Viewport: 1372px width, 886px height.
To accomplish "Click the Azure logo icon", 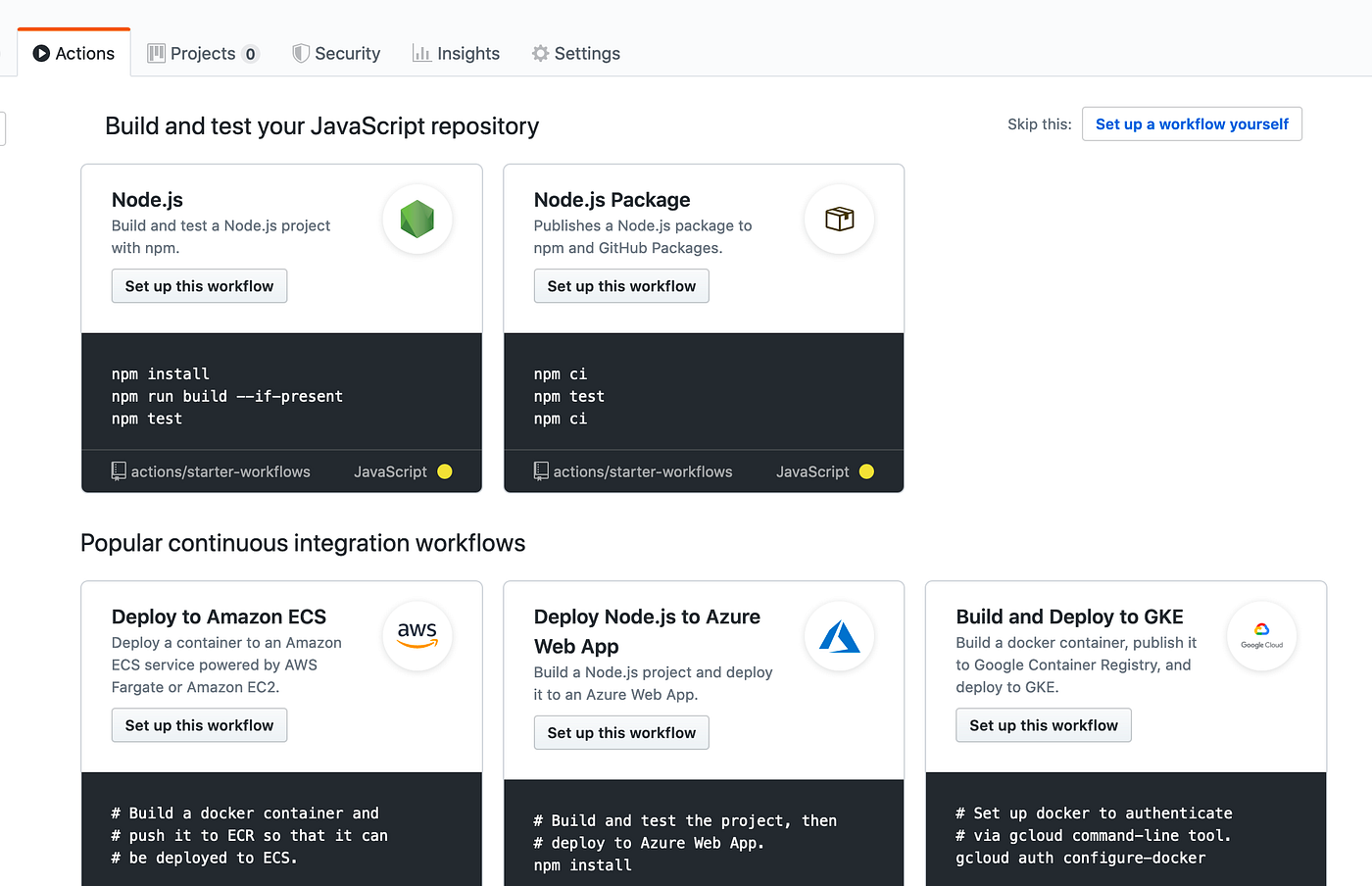I will pos(840,636).
